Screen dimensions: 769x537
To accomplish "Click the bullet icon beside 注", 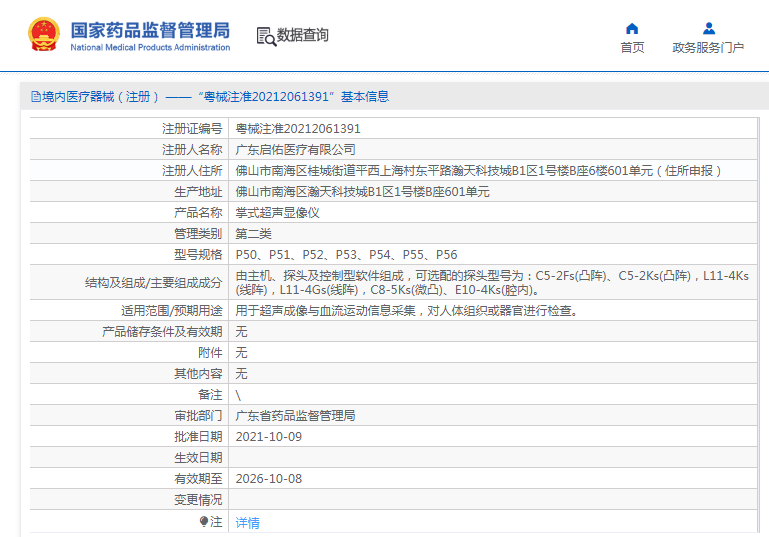I will point(204,521).
